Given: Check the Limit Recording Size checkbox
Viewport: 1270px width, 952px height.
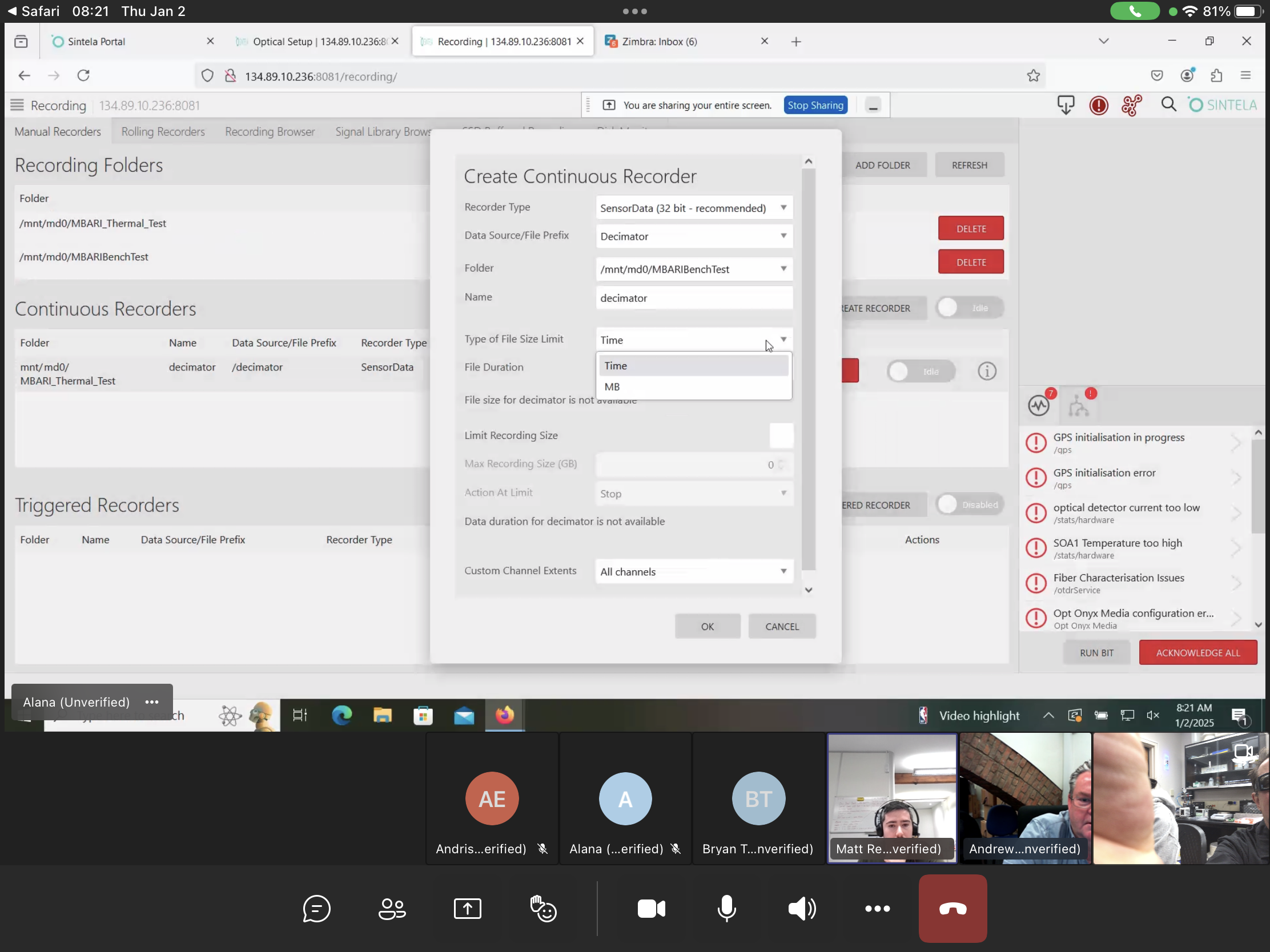Looking at the screenshot, I should pos(781,435).
